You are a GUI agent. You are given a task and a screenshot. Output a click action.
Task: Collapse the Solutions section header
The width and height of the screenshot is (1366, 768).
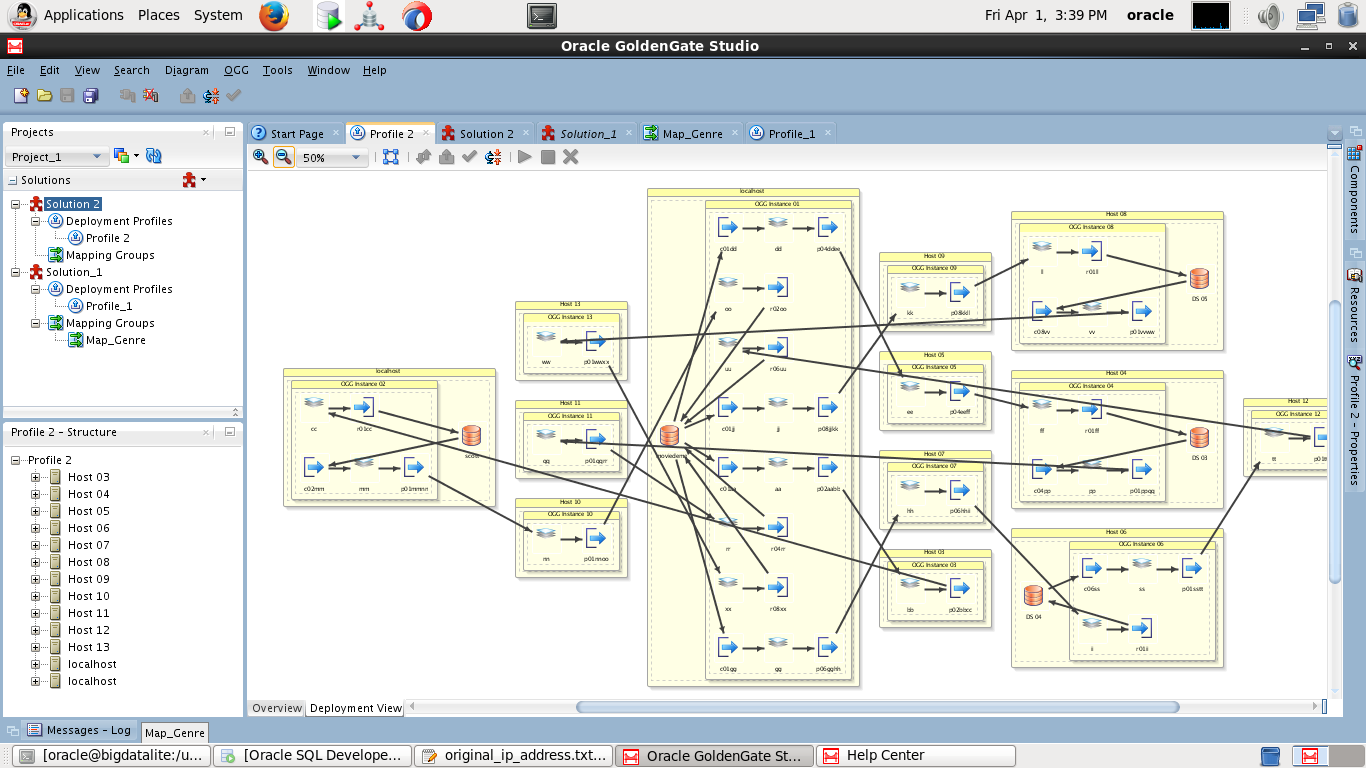[13, 181]
